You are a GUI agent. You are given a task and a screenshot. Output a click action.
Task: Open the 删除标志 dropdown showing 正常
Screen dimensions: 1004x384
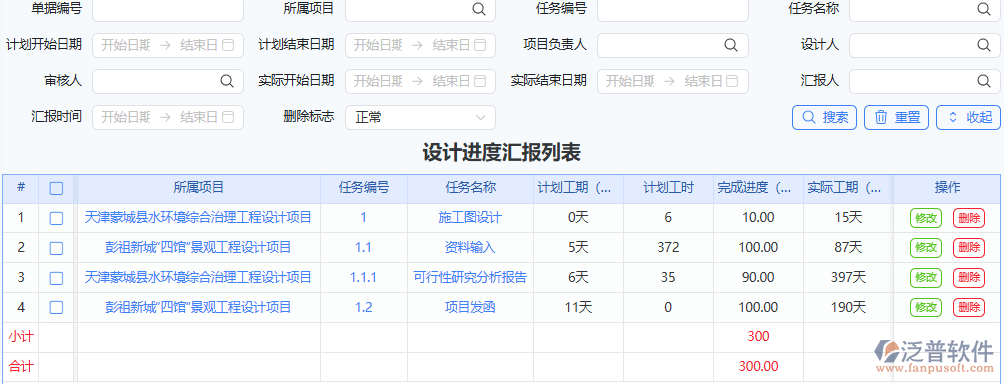(420, 117)
